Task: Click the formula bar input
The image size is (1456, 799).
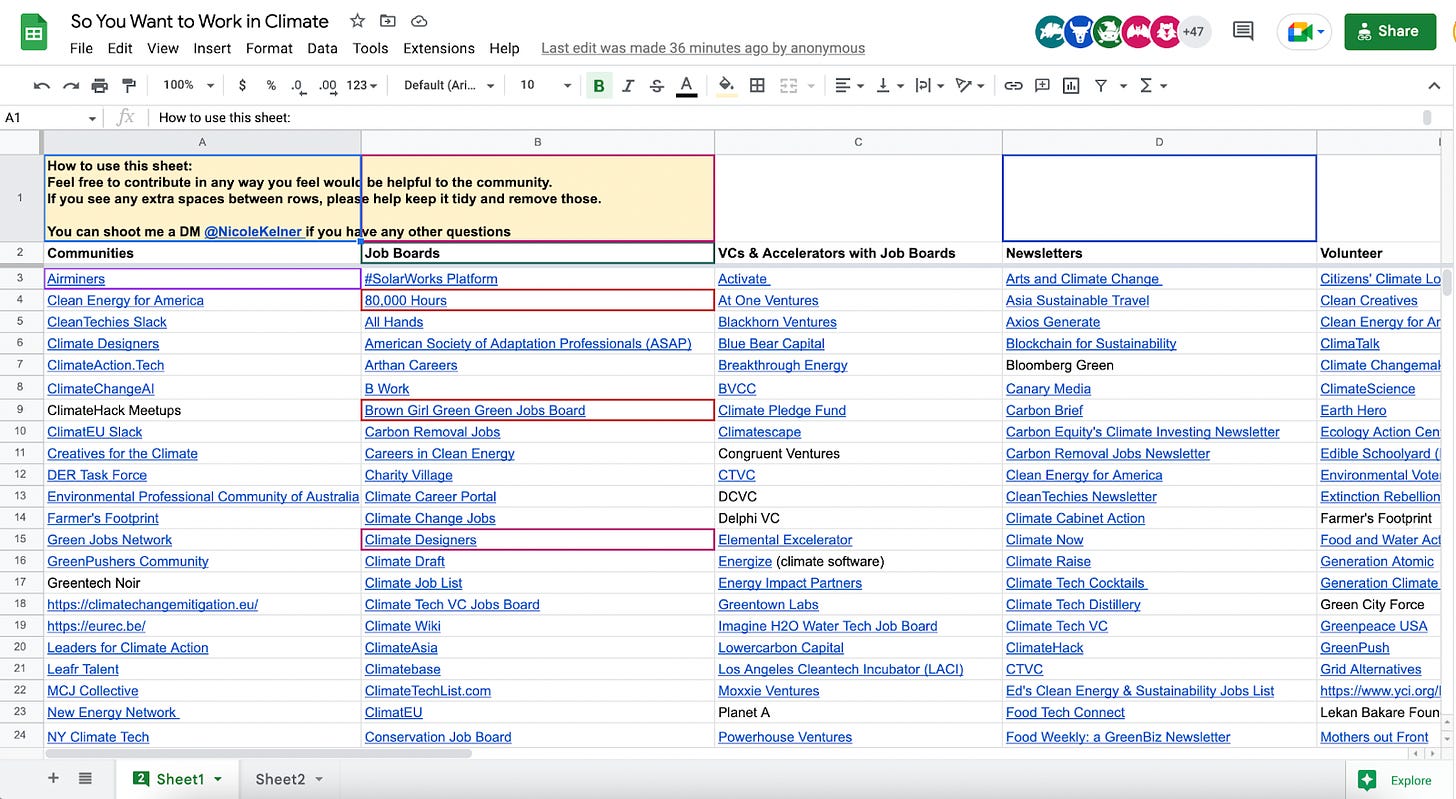Action: pos(785,117)
